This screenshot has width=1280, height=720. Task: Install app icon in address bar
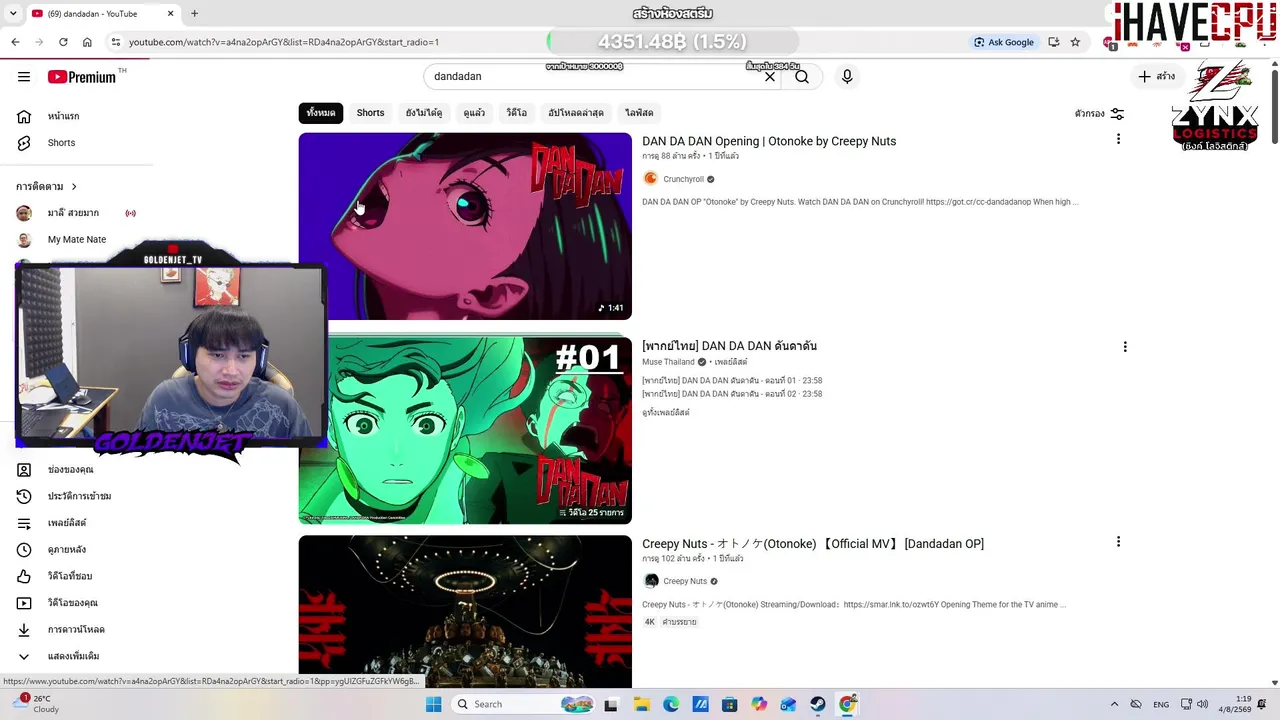tap(1053, 42)
